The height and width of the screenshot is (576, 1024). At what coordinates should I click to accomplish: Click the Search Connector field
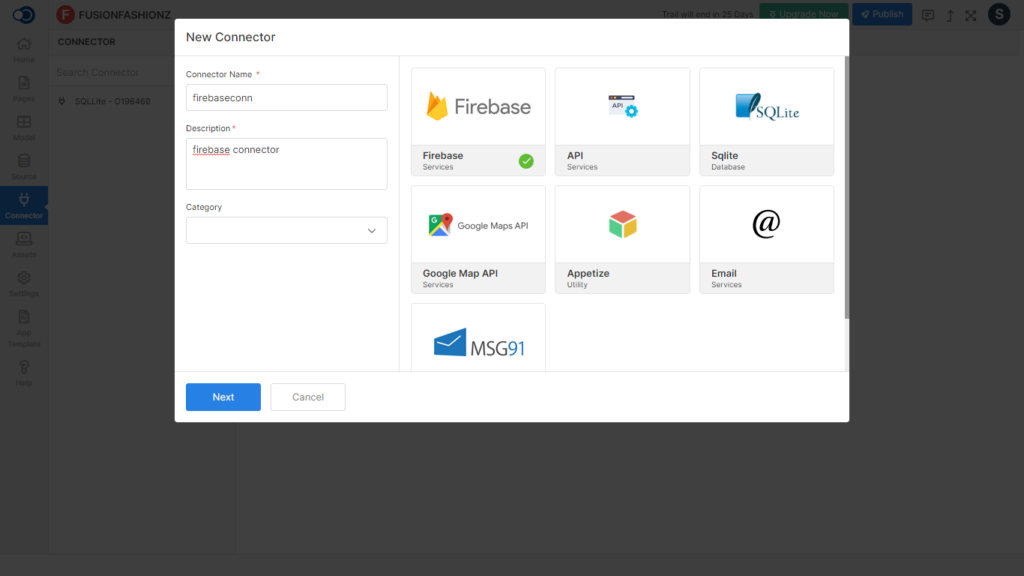pyautogui.click(x=111, y=72)
